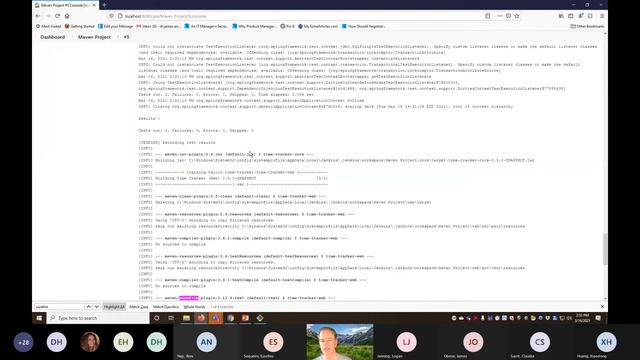Screen dimensions: 640x360
Task: Open the library icon in toolbar
Action: pyautogui.click(x=561, y=16)
